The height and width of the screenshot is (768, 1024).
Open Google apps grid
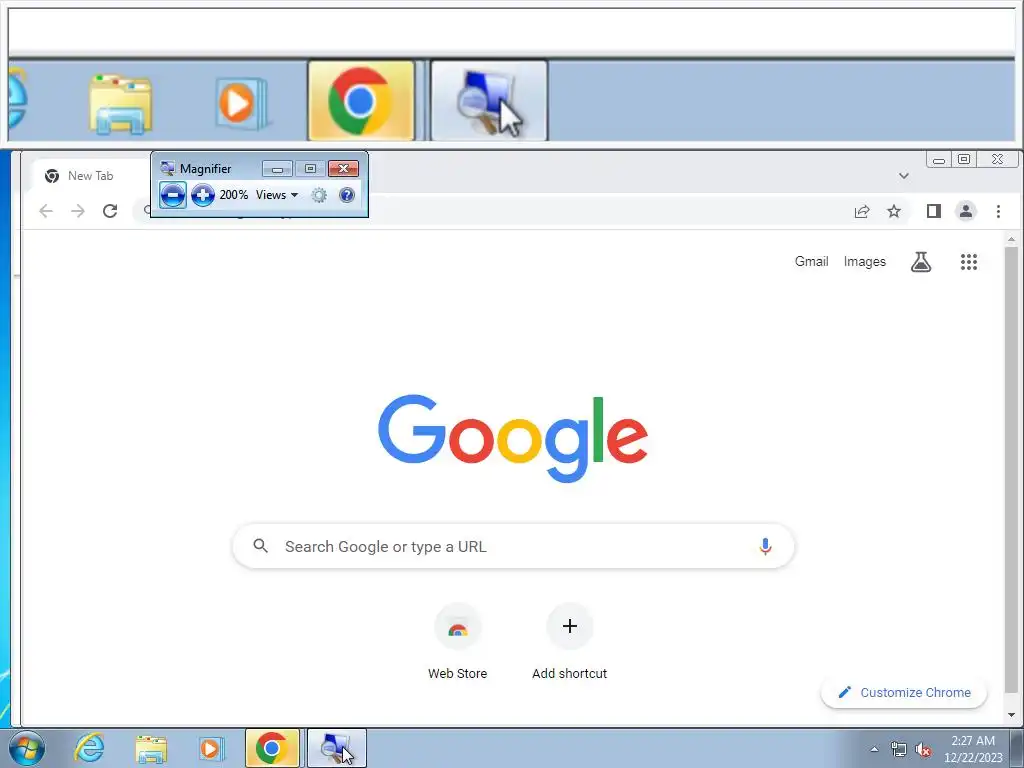point(968,262)
